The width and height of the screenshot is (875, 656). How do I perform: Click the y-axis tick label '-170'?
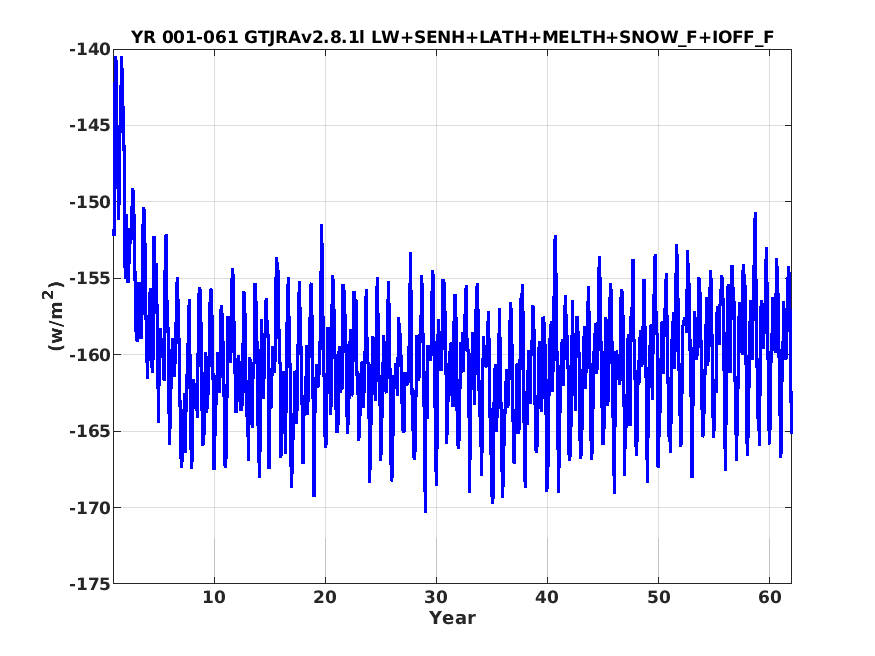[90, 508]
